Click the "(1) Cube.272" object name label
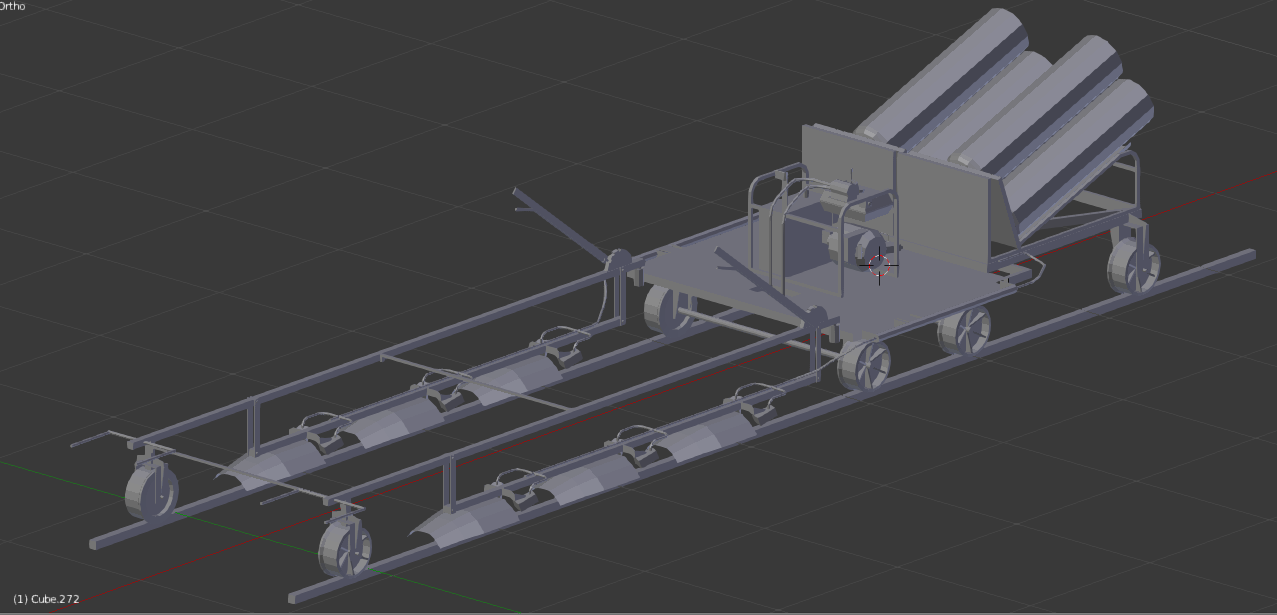The height and width of the screenshot is (615, 1277). pyautogui.click(x=46, y=599)
